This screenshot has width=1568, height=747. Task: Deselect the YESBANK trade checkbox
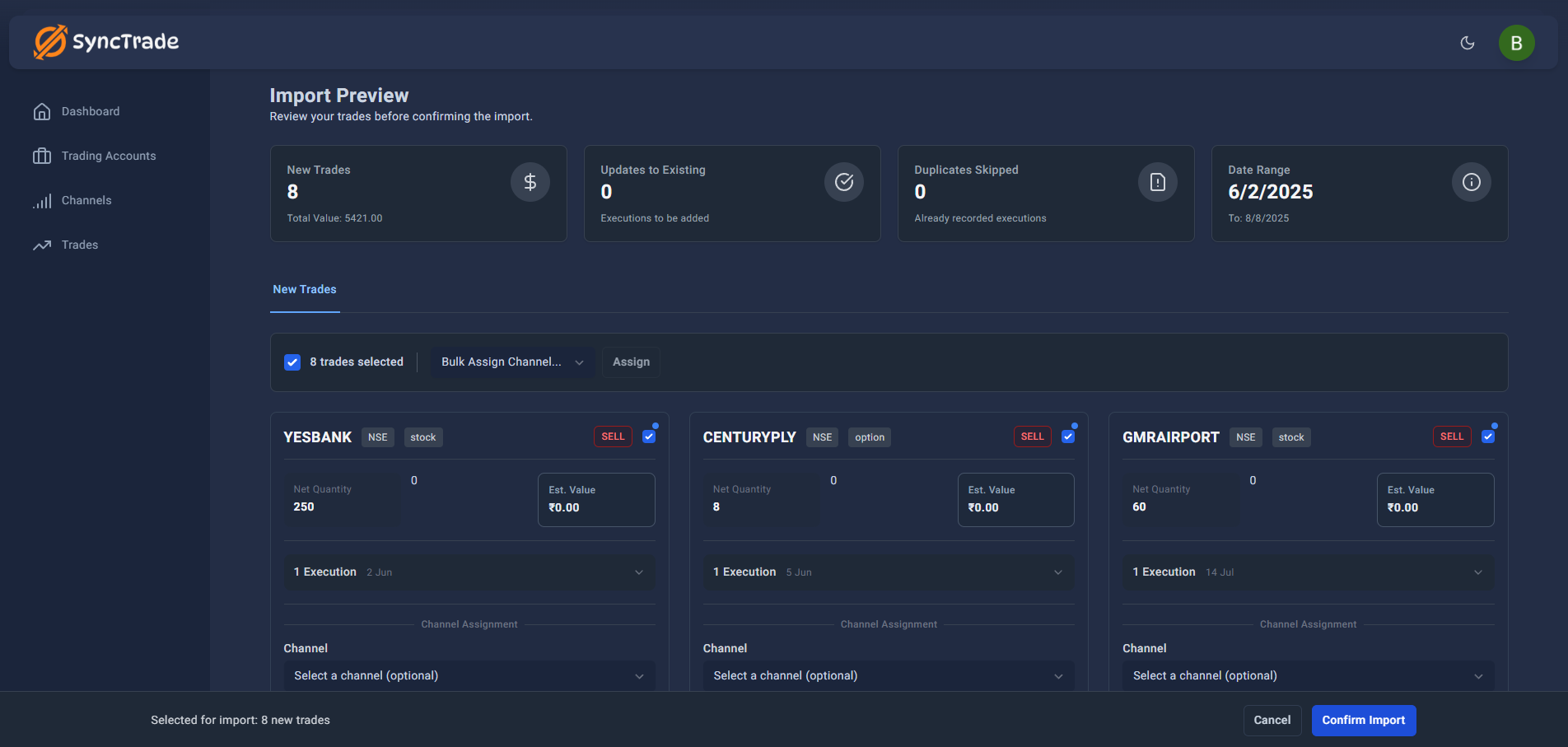649,437
